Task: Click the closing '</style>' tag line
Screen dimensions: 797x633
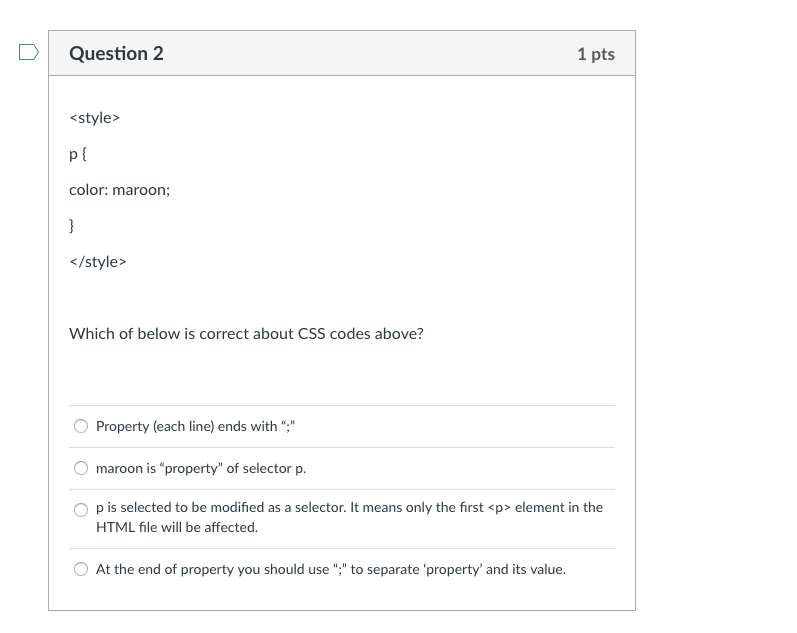Action: [x=97, y=262]
